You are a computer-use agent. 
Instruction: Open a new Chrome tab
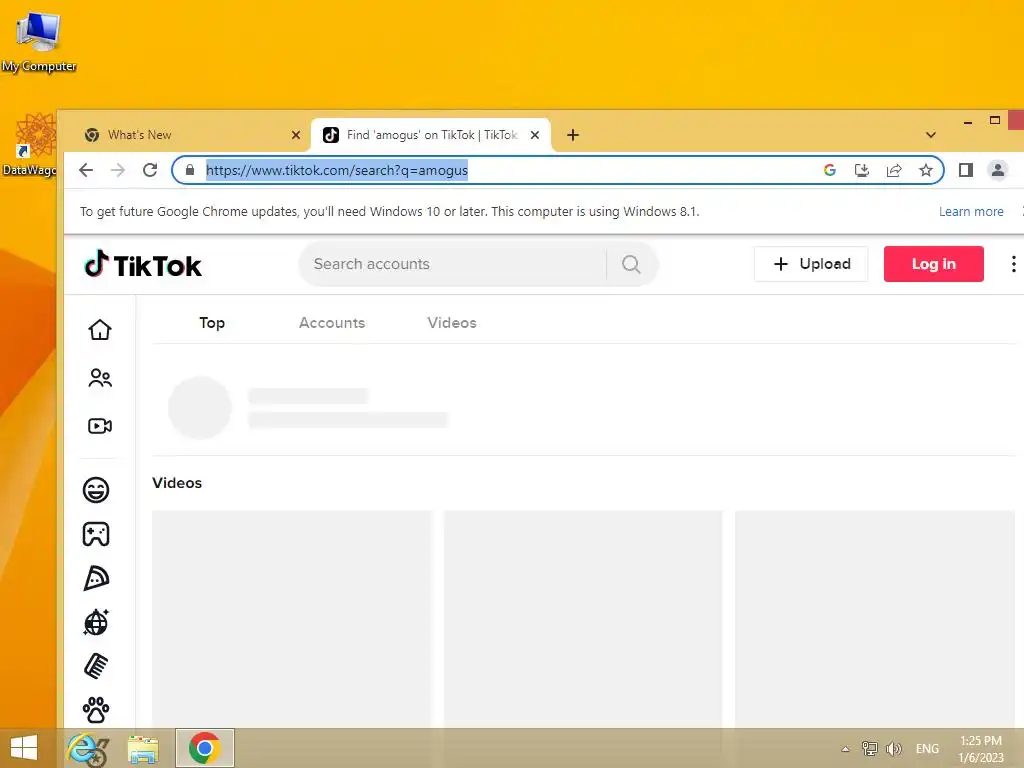[x=573, y=135]
